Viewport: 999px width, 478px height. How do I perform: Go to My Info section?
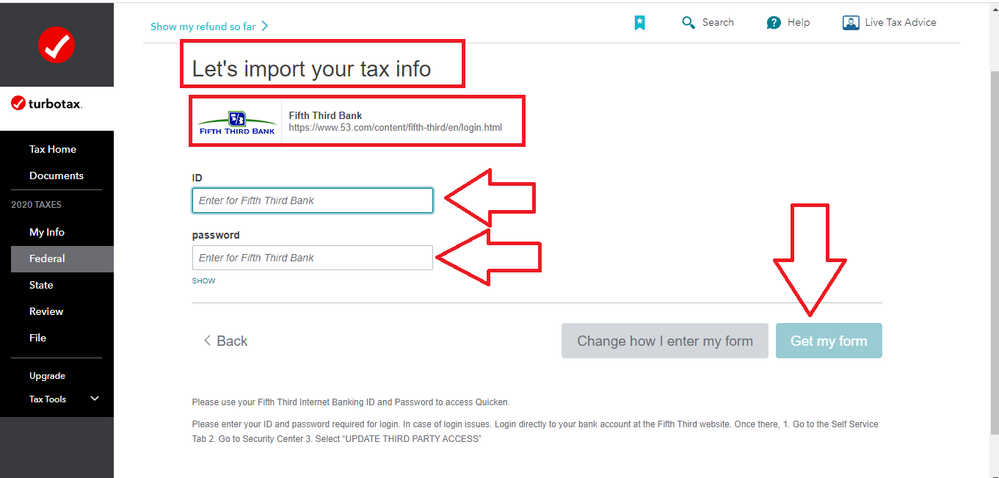point(47,232)
